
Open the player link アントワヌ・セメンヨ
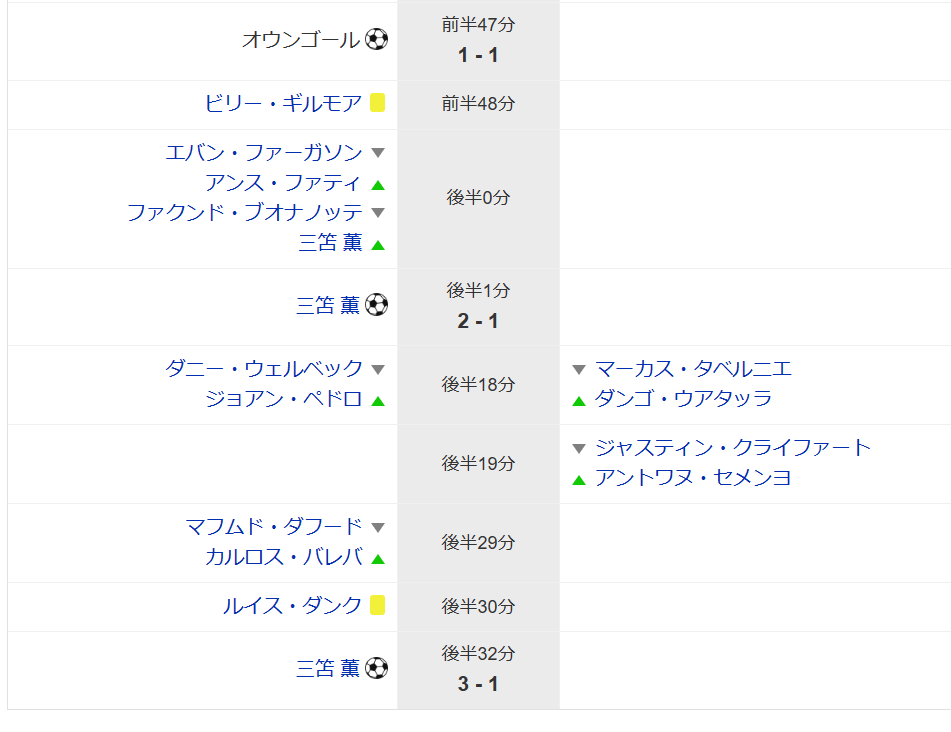tap(693, 477)
